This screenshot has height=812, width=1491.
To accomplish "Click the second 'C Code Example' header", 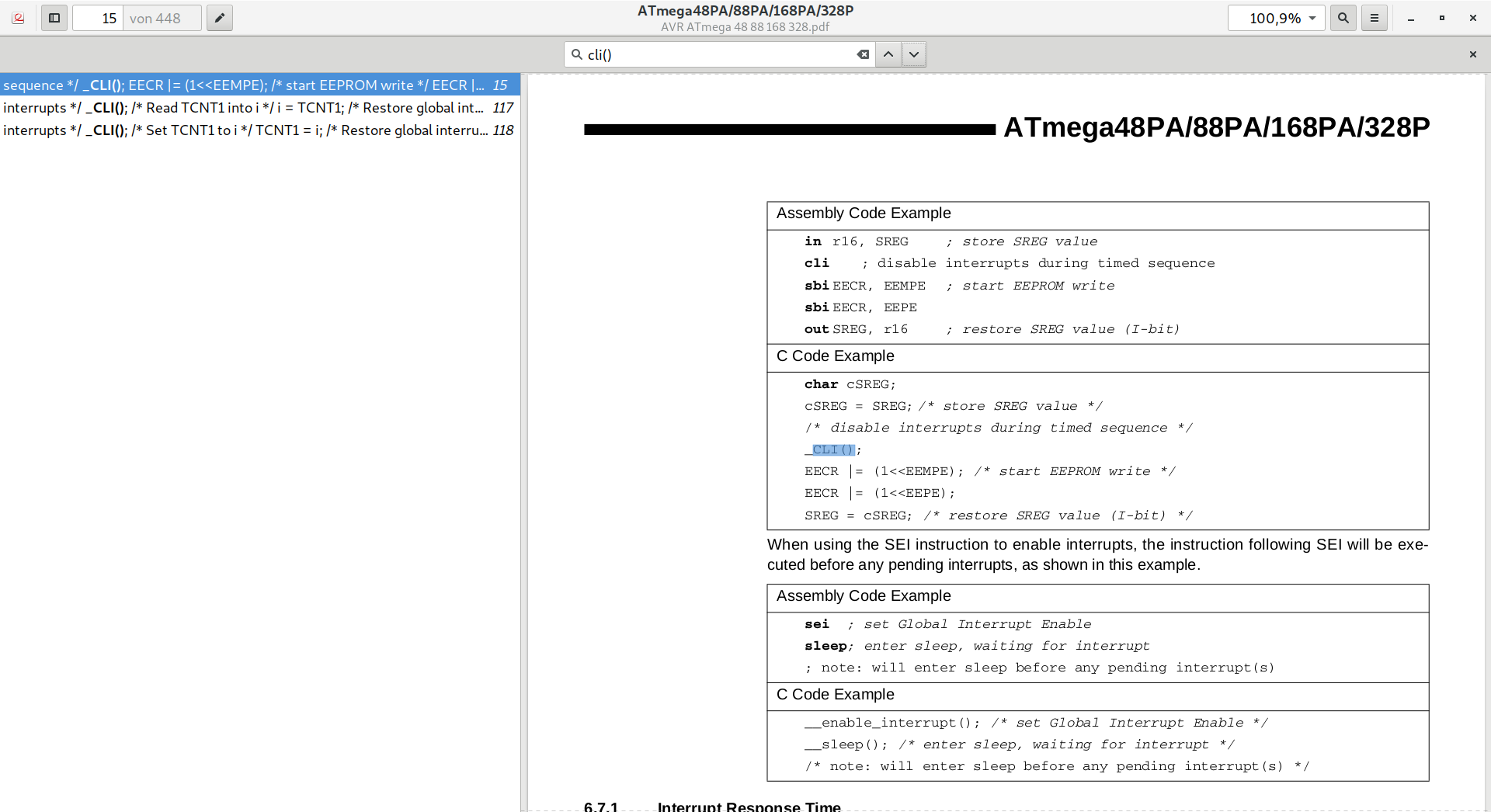I will pyautogui.click(x=836, y=695).
